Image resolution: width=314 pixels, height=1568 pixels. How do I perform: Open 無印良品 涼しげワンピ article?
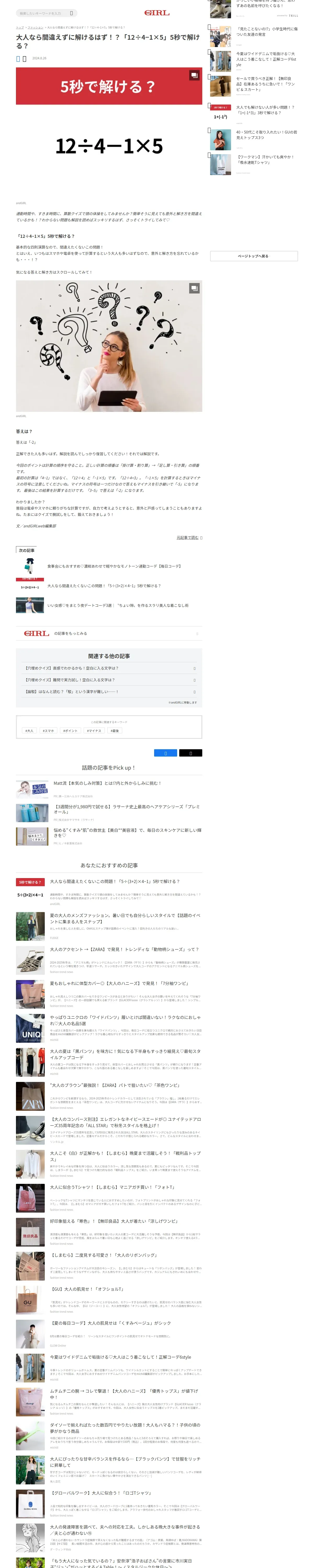(x=114, y=1221)
